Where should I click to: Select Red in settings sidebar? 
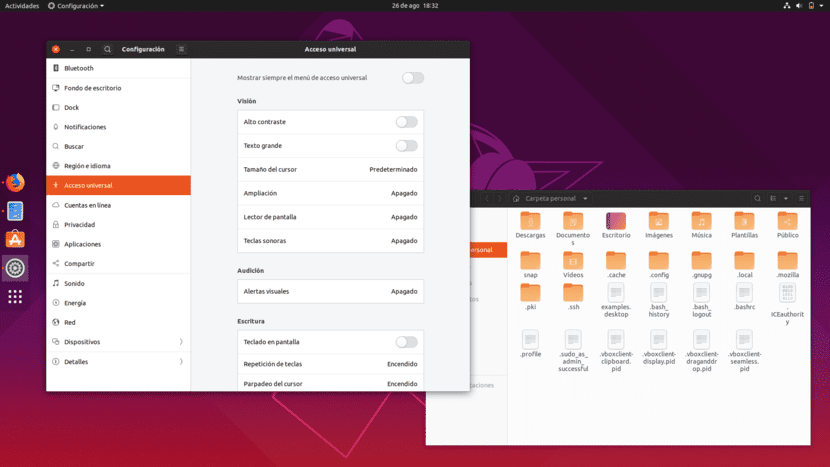[x=118, y=322]
